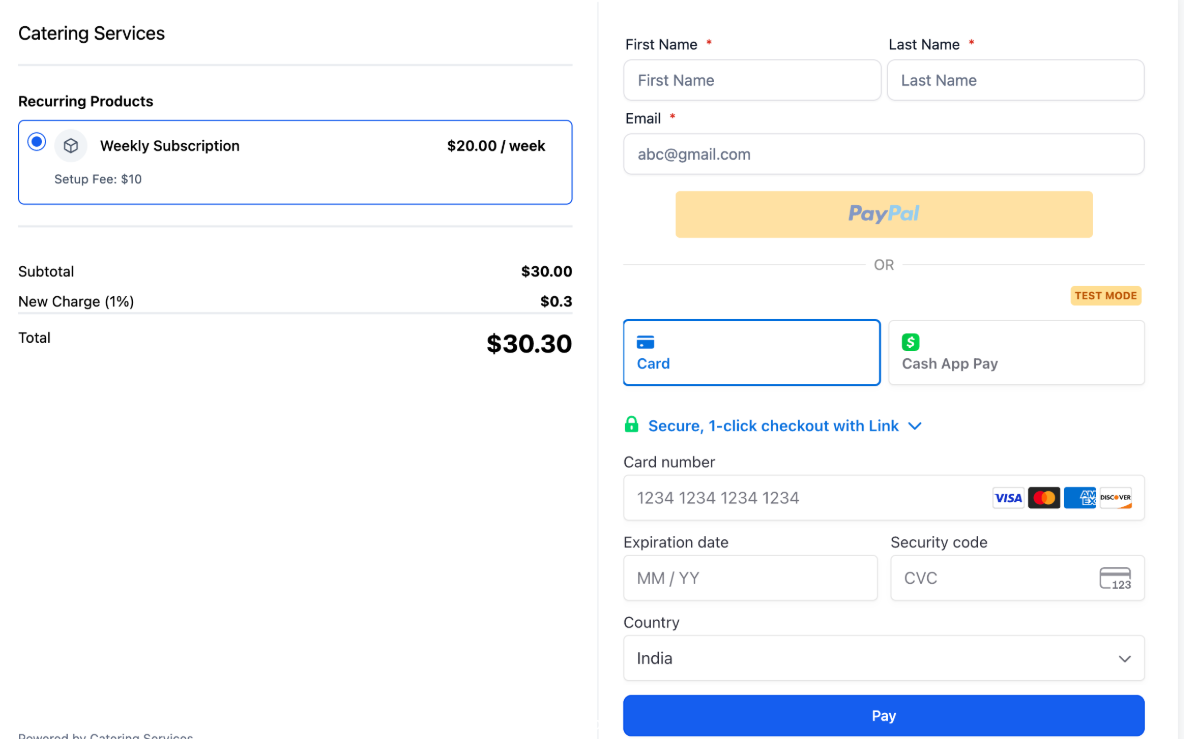Click the Mastercard logo icon
This screenshot has width=1184, height=739.
[1044, 498]
